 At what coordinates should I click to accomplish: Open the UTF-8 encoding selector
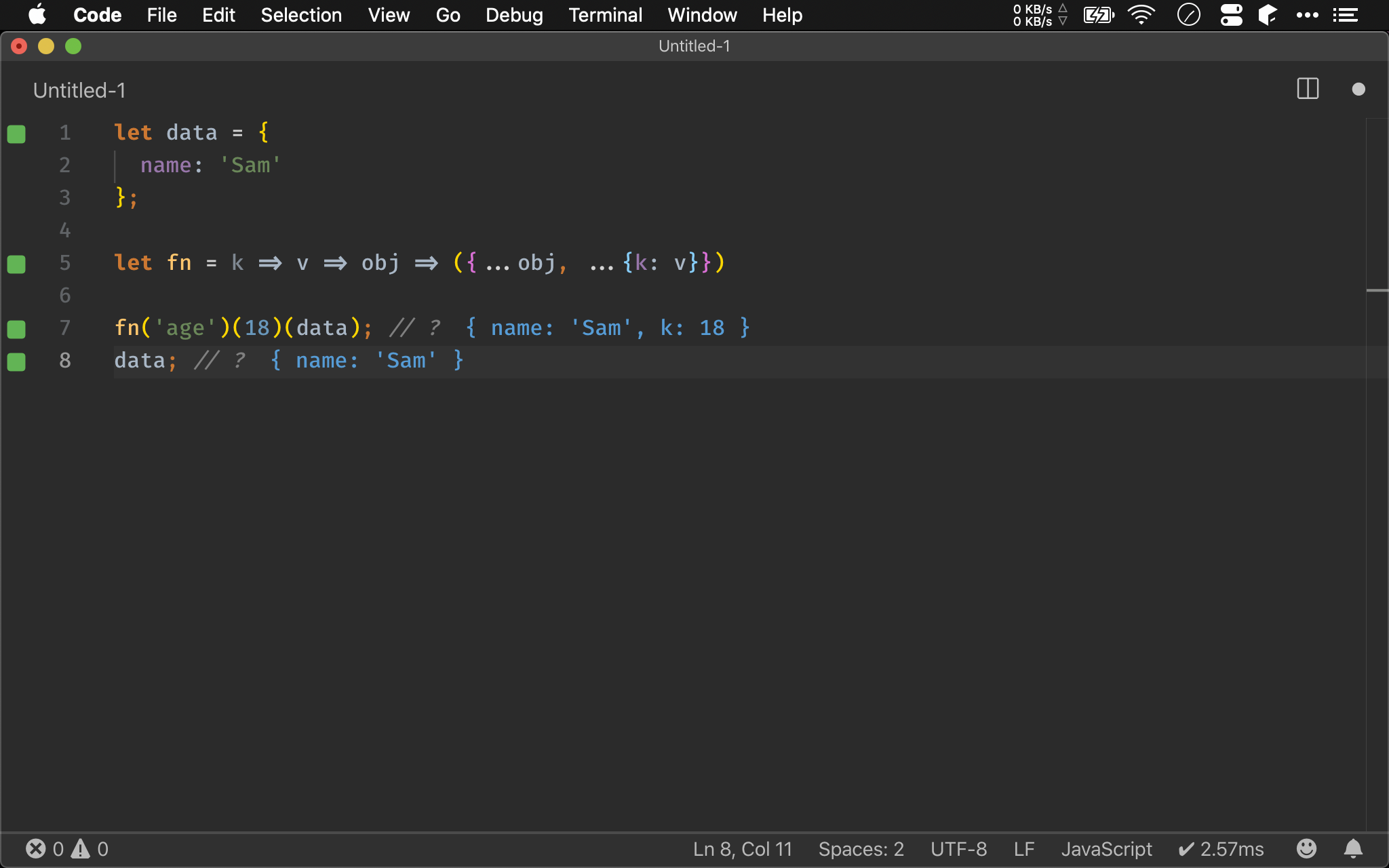[958, 849]
